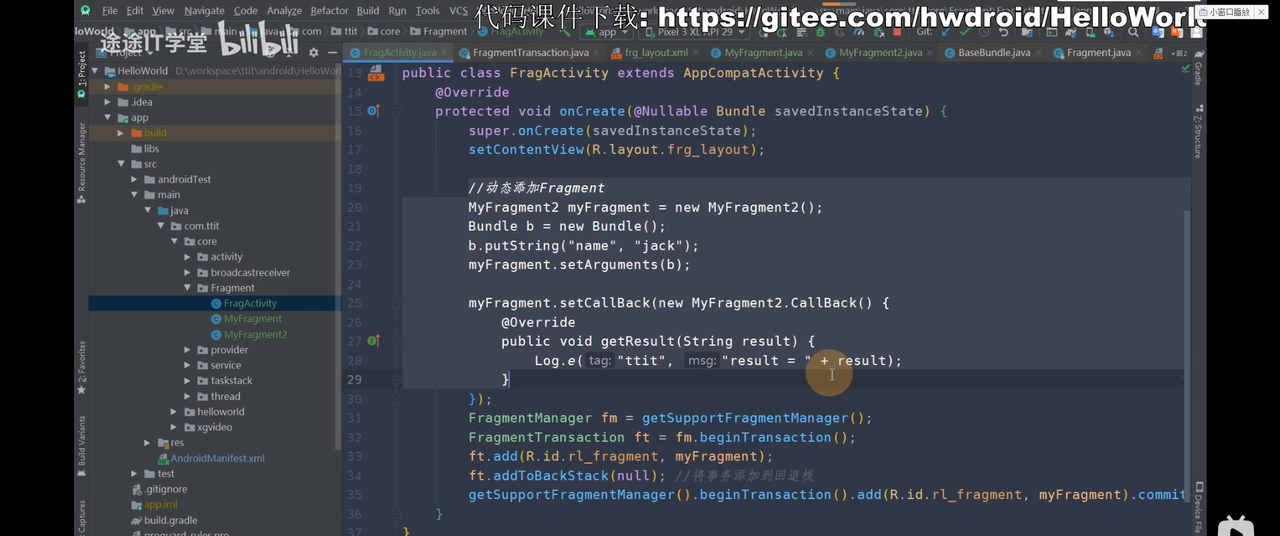Screen dimensions: 1280x536
Task: Switch to the frg_layout.xml editor tab
Action: 656,52
